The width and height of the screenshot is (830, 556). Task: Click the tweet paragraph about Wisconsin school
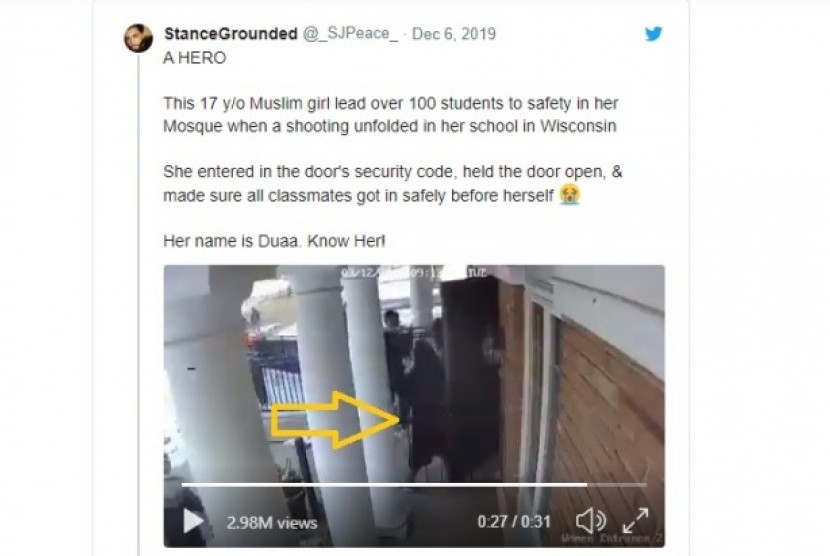coord(391,114)
